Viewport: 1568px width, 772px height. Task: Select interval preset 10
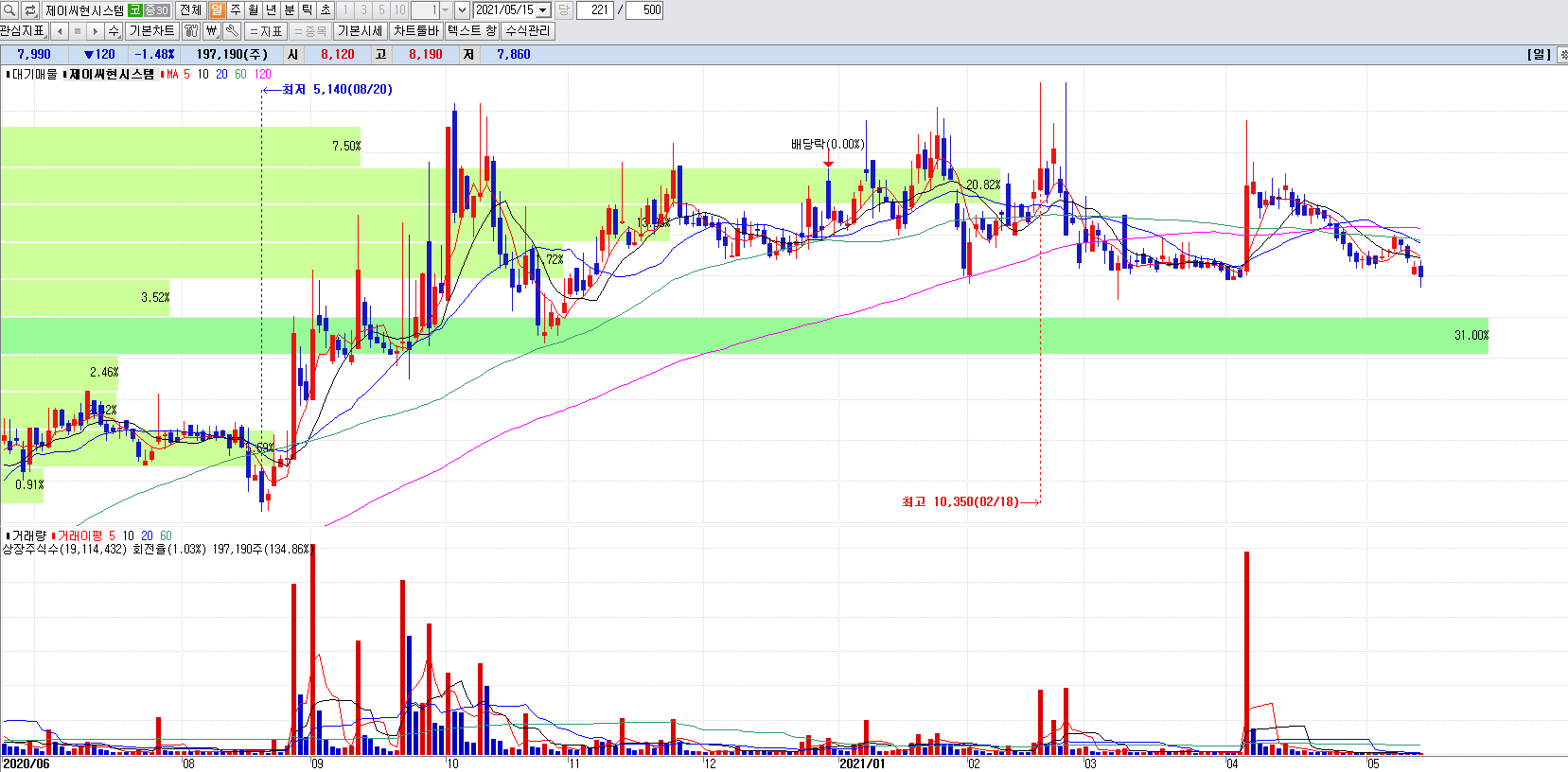coord(399,9)
